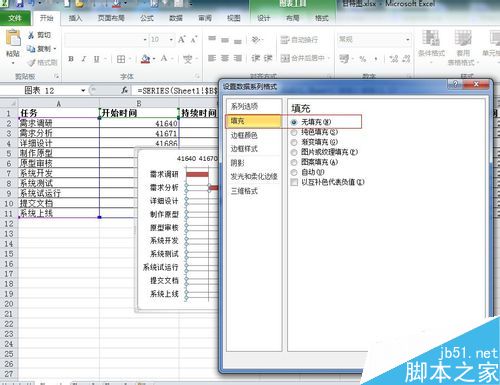
Task: Expand the Font (字体) group dialog launcher
Action: pyautogui.click(x=197, y=76)
